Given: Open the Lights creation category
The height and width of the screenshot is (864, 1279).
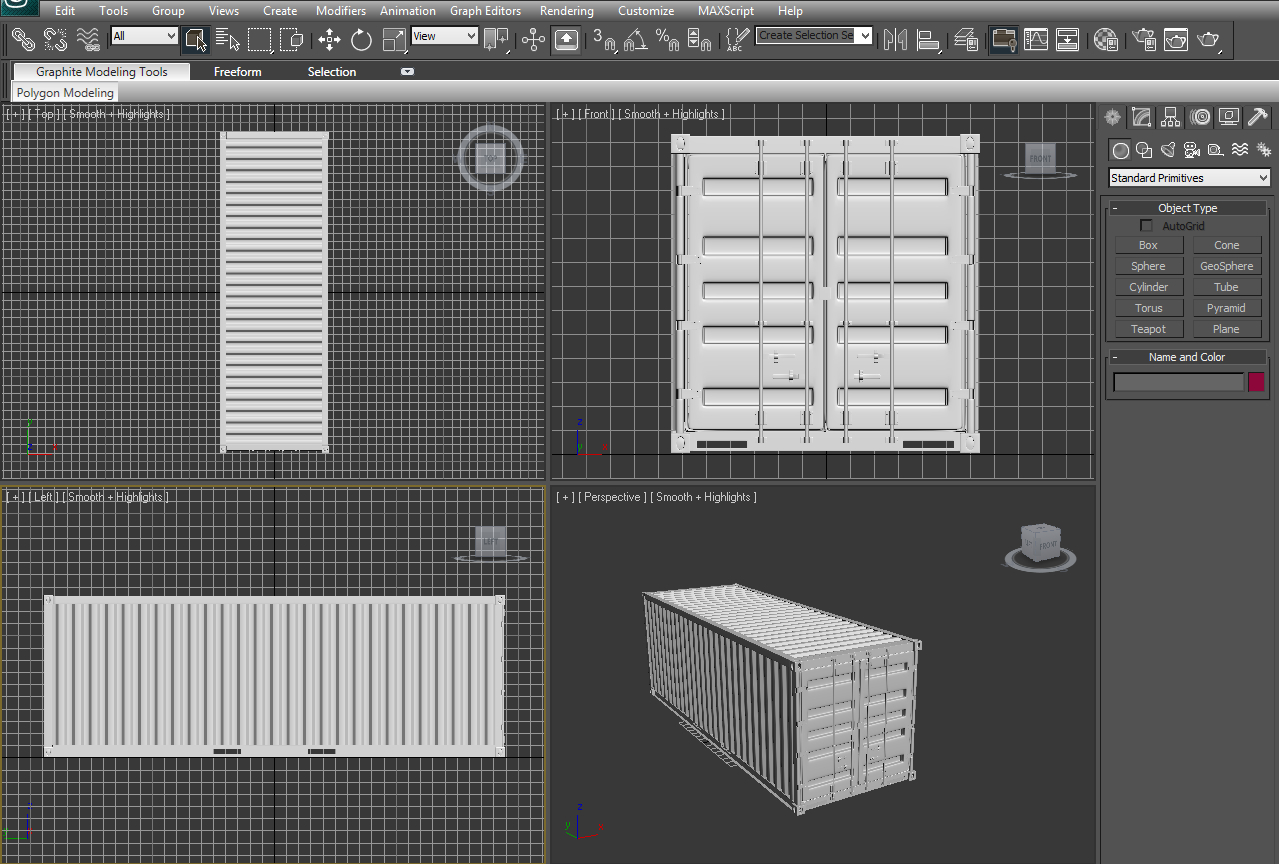Looking at the screenshot, I should point(1168,150).
